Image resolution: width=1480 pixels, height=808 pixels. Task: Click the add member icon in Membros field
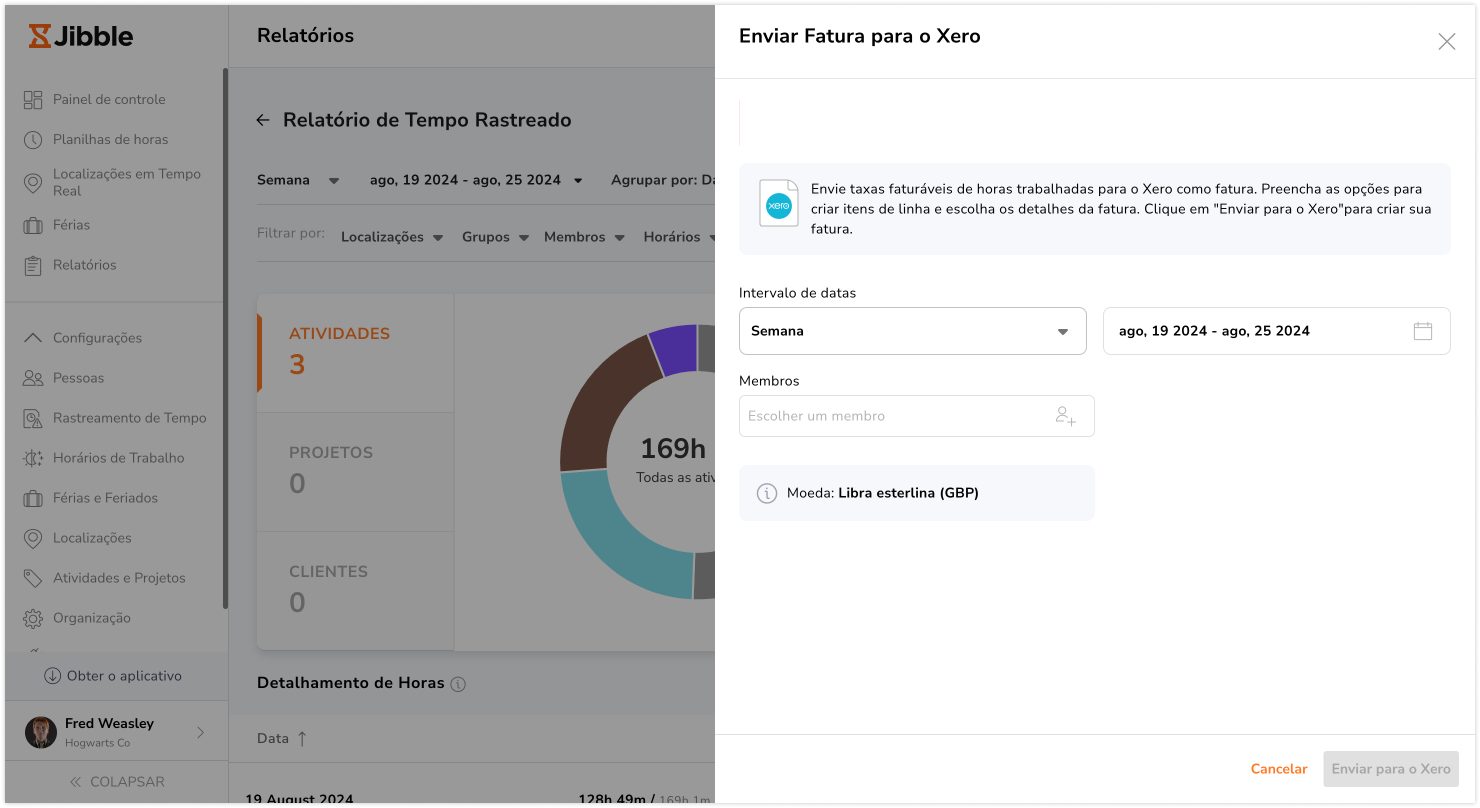click(1066, 416)
